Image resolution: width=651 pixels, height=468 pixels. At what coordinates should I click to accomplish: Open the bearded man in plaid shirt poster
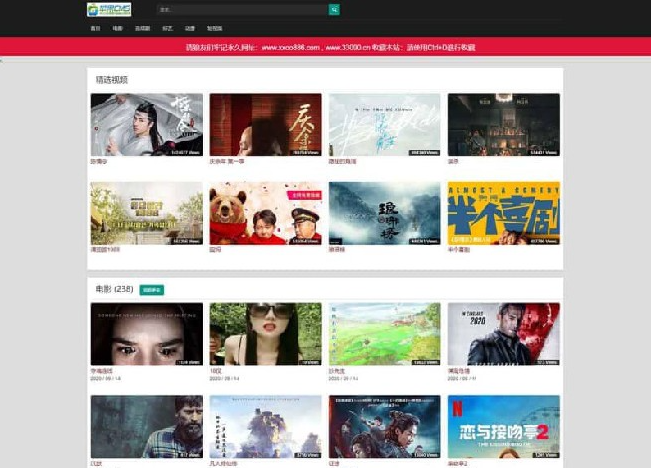pos(147,426)
